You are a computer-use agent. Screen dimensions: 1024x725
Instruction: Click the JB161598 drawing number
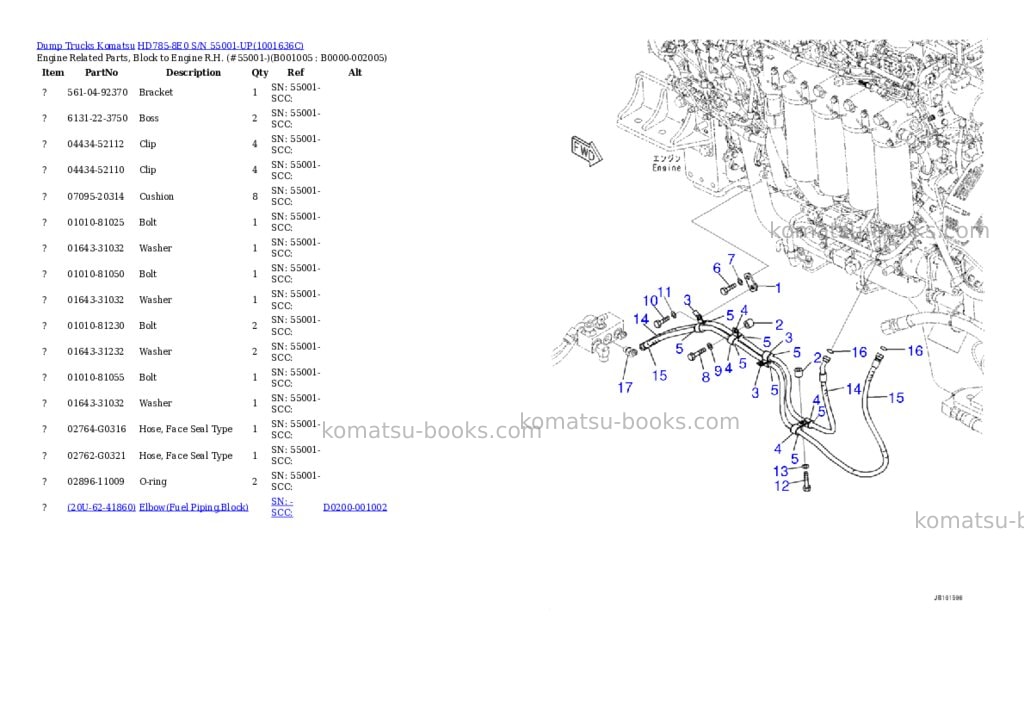coord(948,598)
